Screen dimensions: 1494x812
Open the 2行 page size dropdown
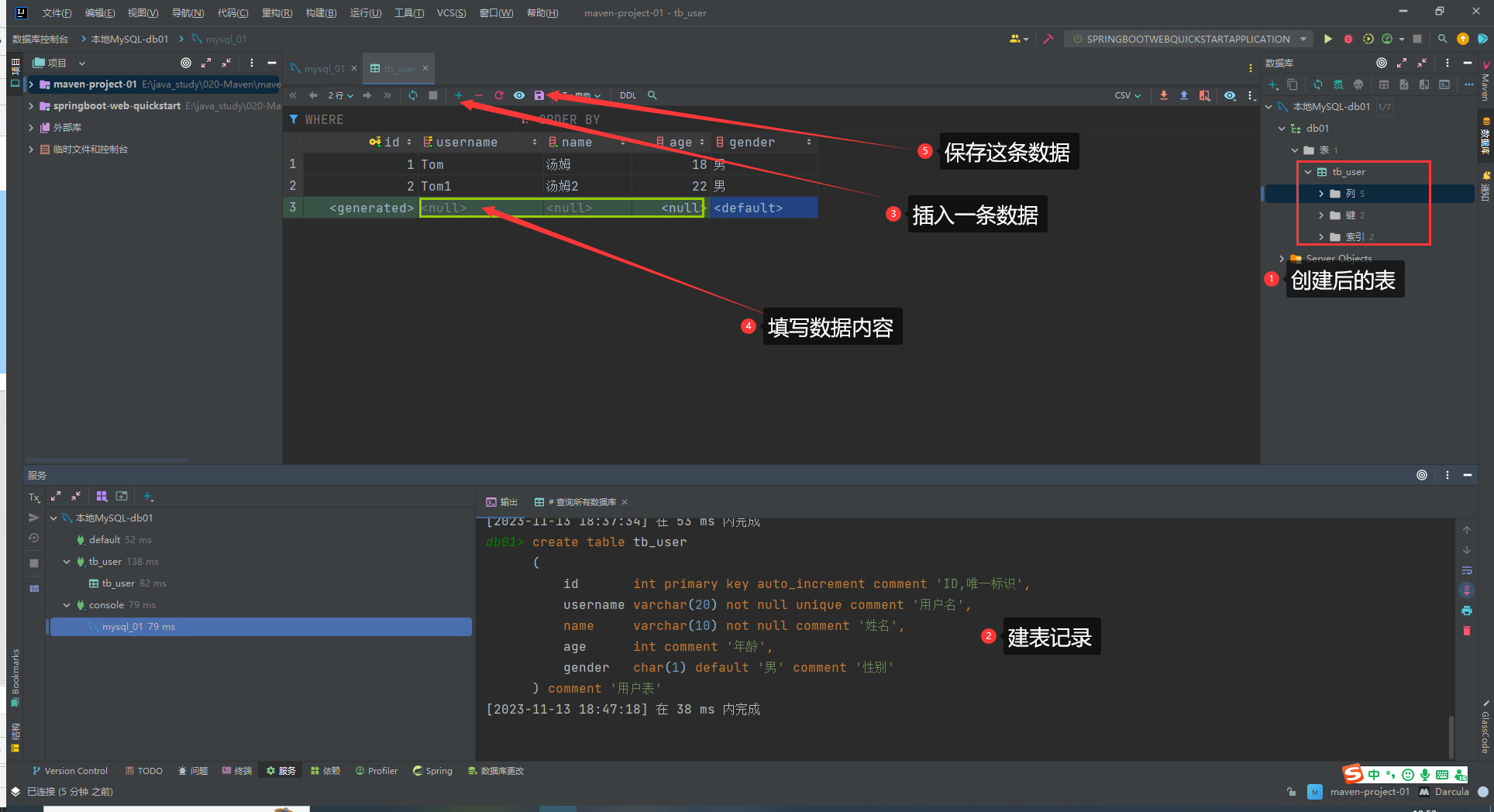tap(341, 95)
